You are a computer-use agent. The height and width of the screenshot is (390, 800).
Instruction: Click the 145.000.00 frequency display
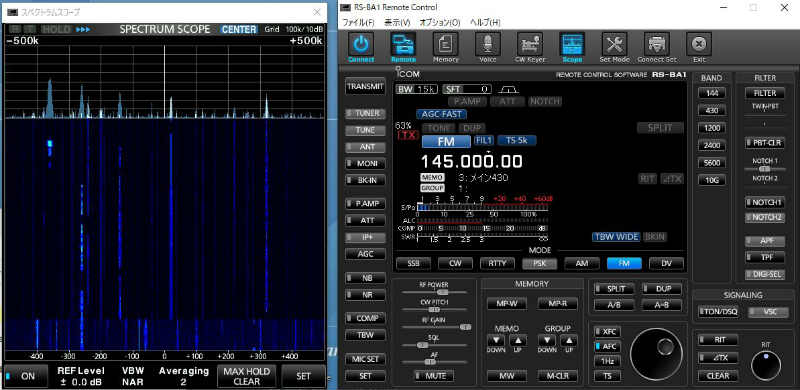click(471, 162)
